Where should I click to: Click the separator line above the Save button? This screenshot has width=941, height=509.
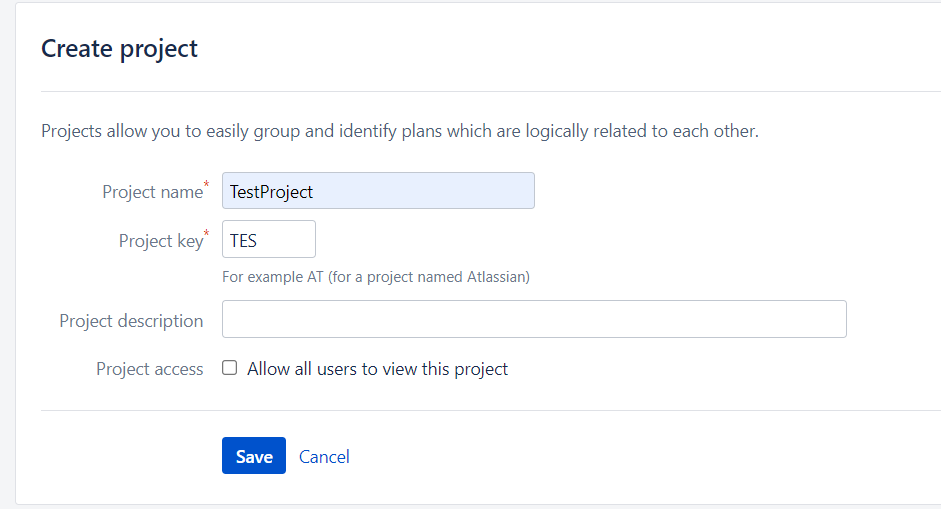(491, 411)
